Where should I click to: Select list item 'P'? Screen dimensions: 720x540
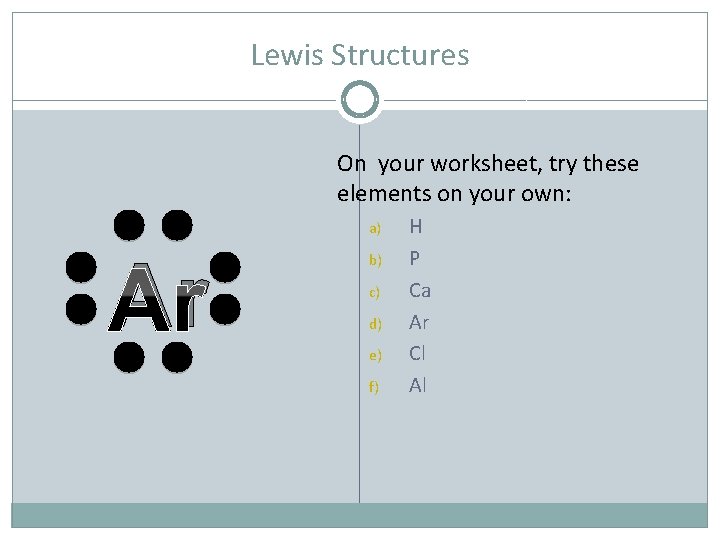point(414,259)
